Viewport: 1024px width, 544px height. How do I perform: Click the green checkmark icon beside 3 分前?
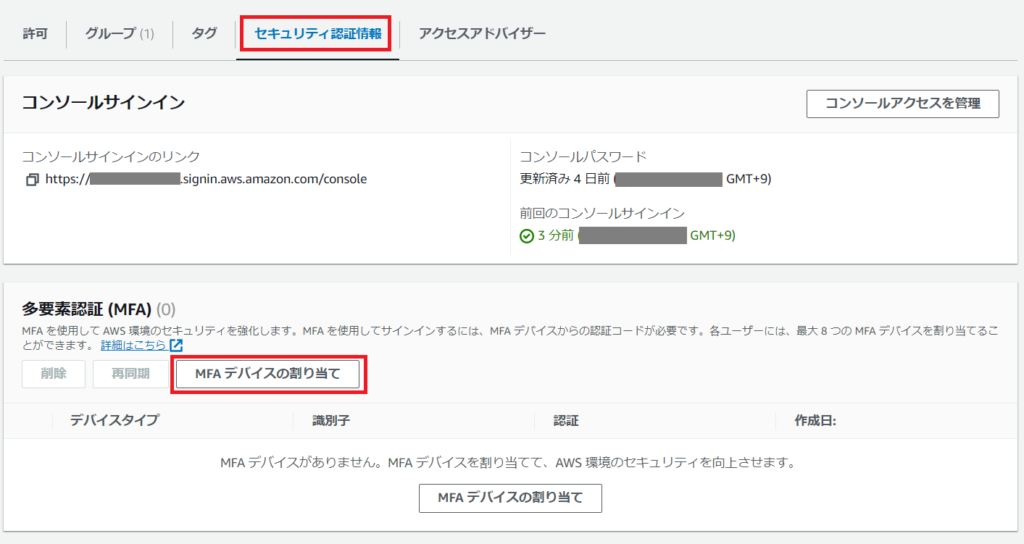pyautogui.click(x=527, y=236)
